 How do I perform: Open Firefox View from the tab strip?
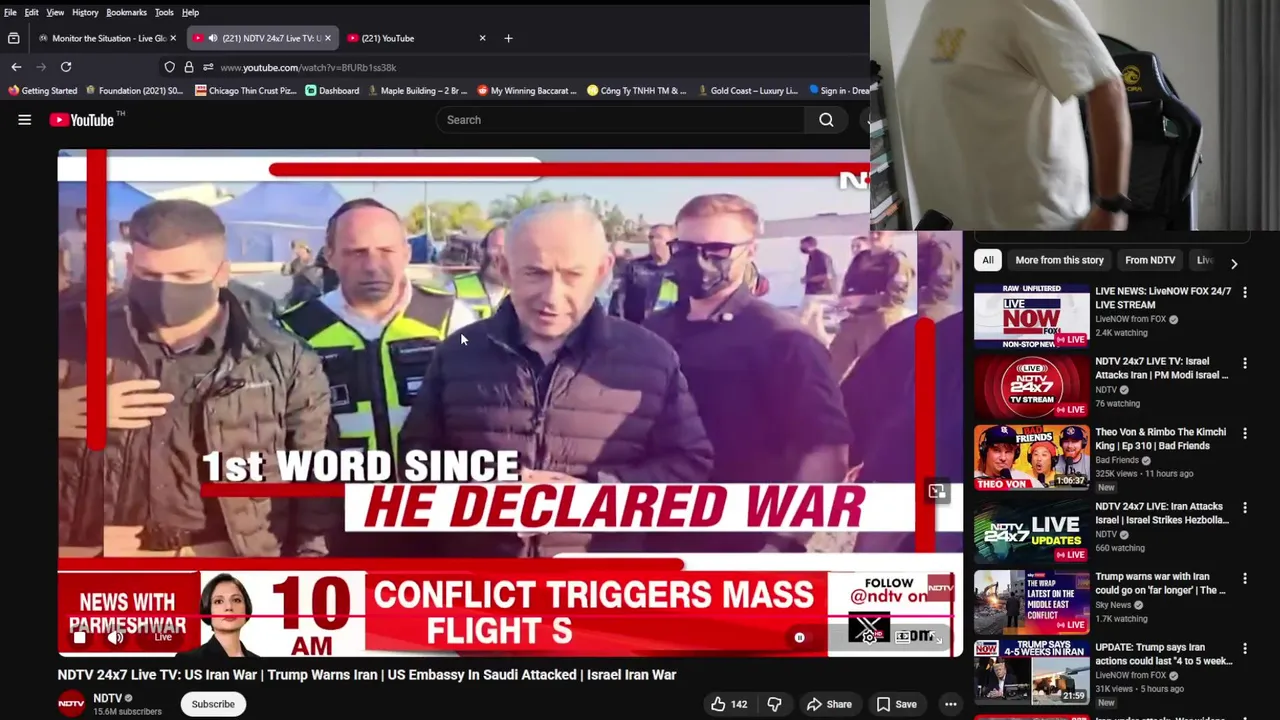pos(14,38)
